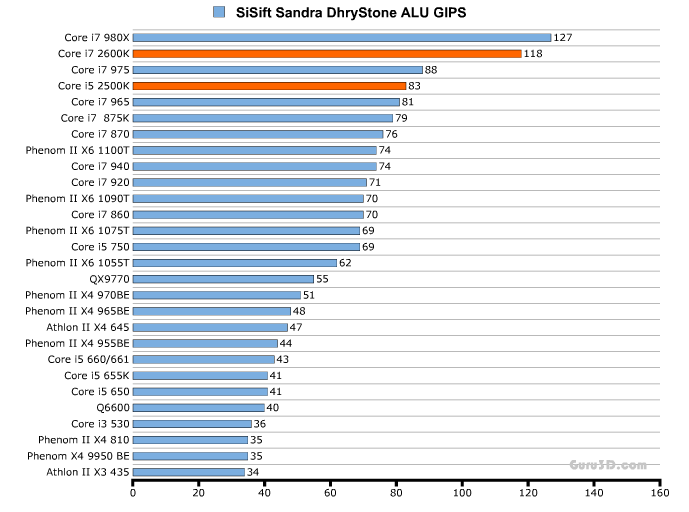Select the Core i5 2500K label
This screenshot has height=512, width=689.
click(94, 86)
